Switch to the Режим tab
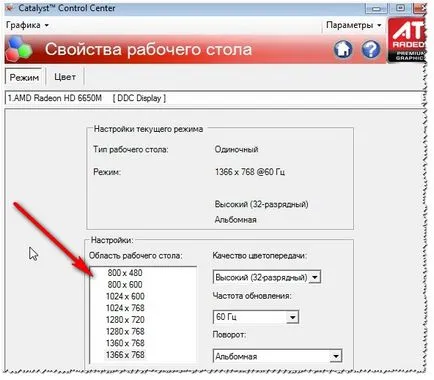 [x=24, y=77]
